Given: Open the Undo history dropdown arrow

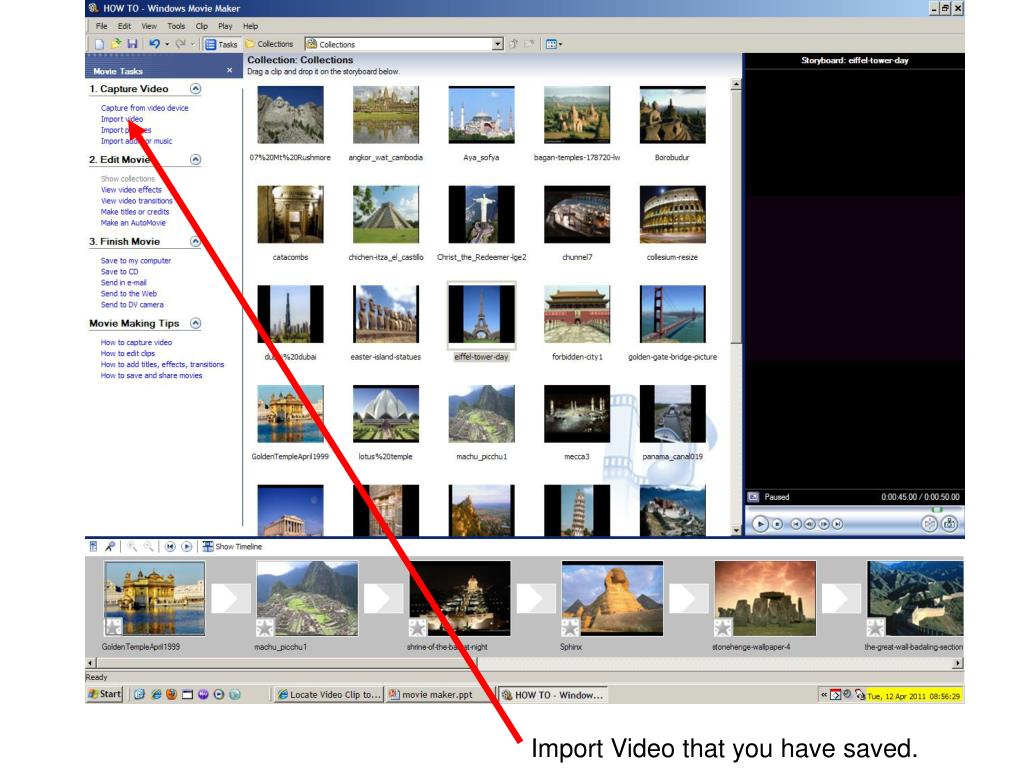Looking at the screenshot, I should click(x=167, y=44).
